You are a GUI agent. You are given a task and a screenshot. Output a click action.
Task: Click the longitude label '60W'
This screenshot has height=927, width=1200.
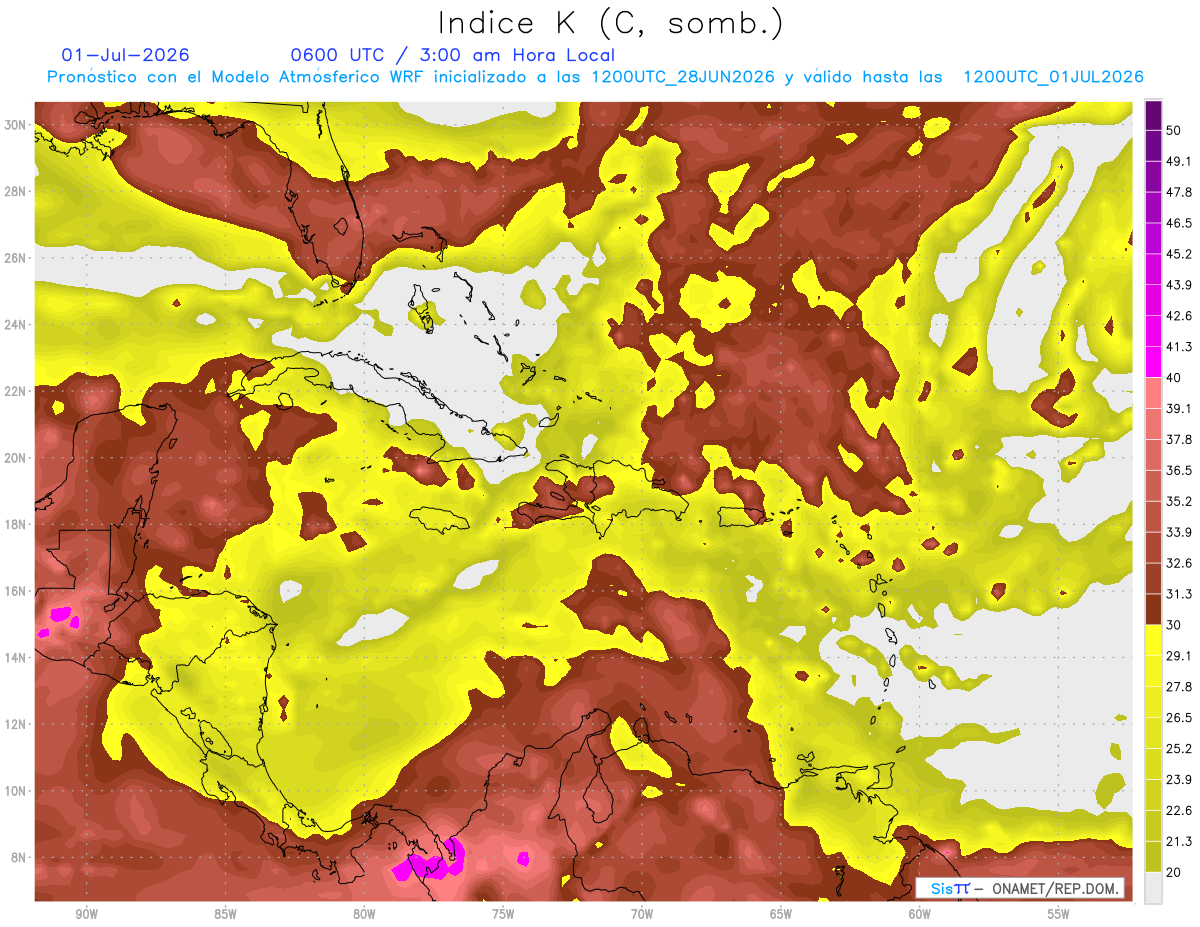pos(920,915)
